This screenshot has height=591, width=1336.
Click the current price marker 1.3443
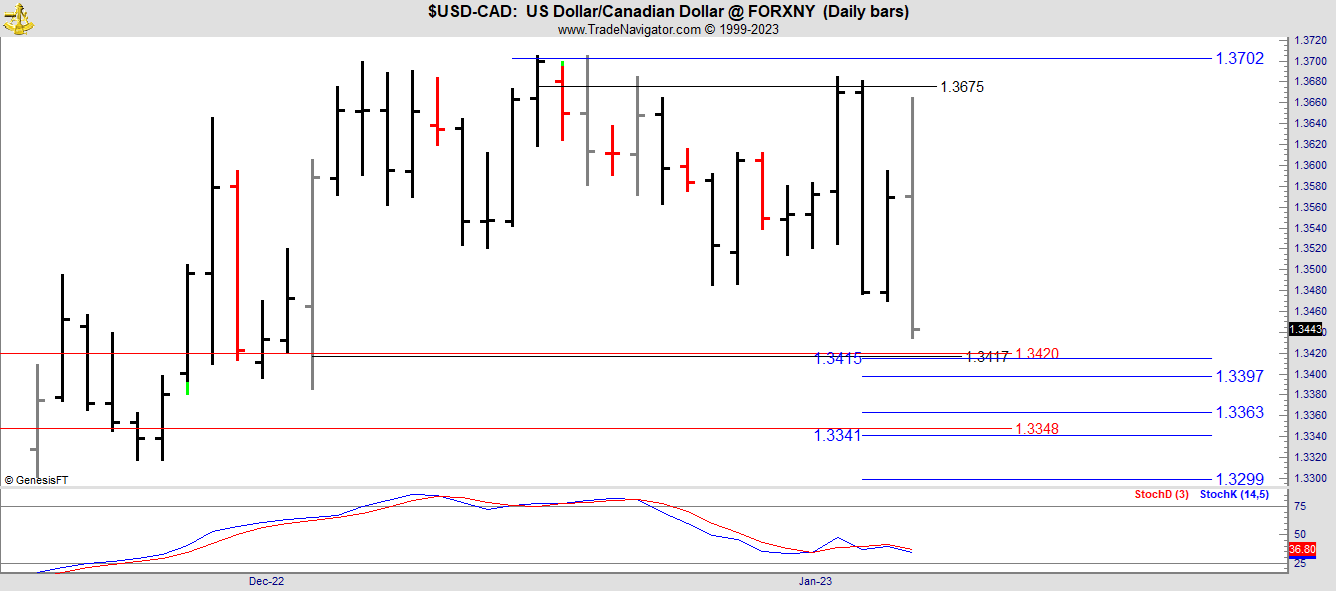[1305, 329]
